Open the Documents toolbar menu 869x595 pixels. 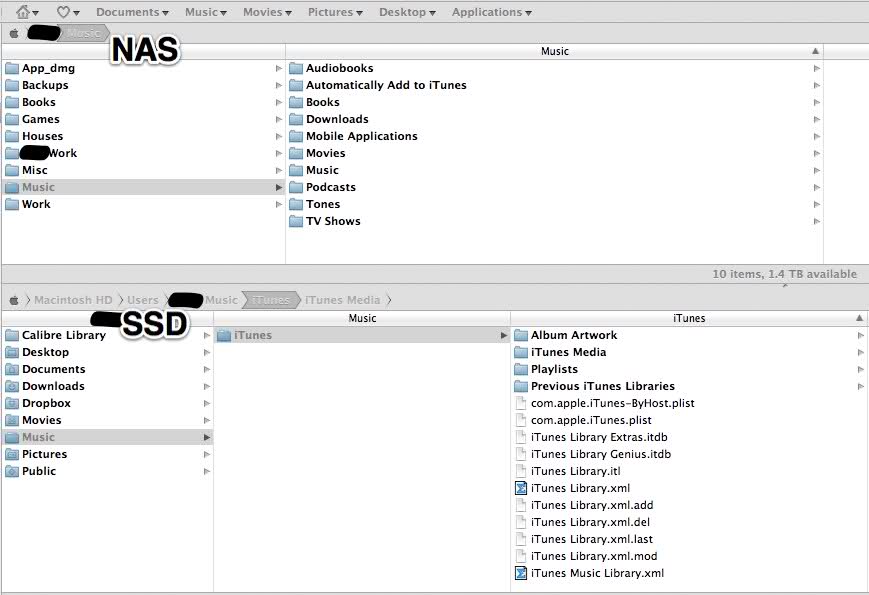tap(132, 12)
